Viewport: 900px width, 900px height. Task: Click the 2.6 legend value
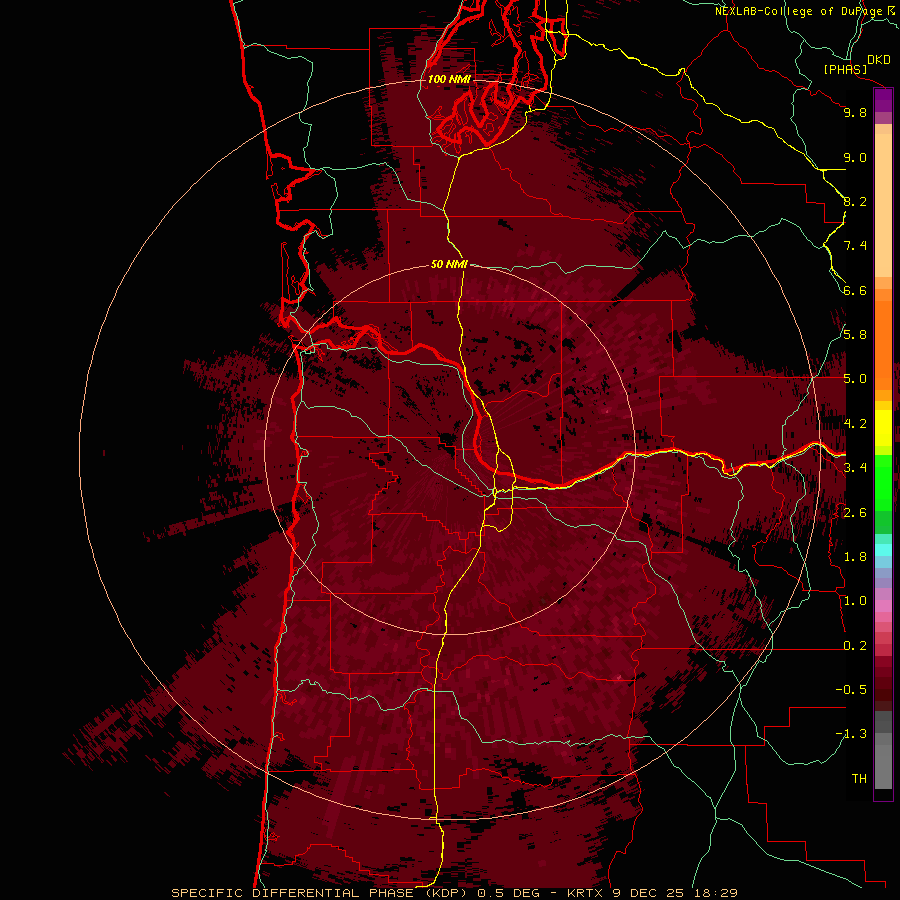(855, 513)
